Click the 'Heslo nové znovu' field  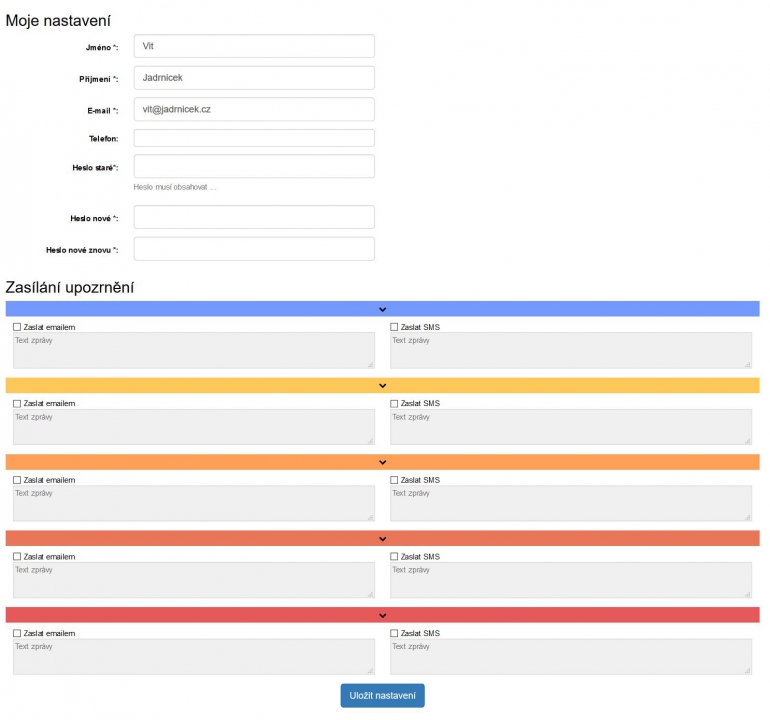(x=254, y=249)
